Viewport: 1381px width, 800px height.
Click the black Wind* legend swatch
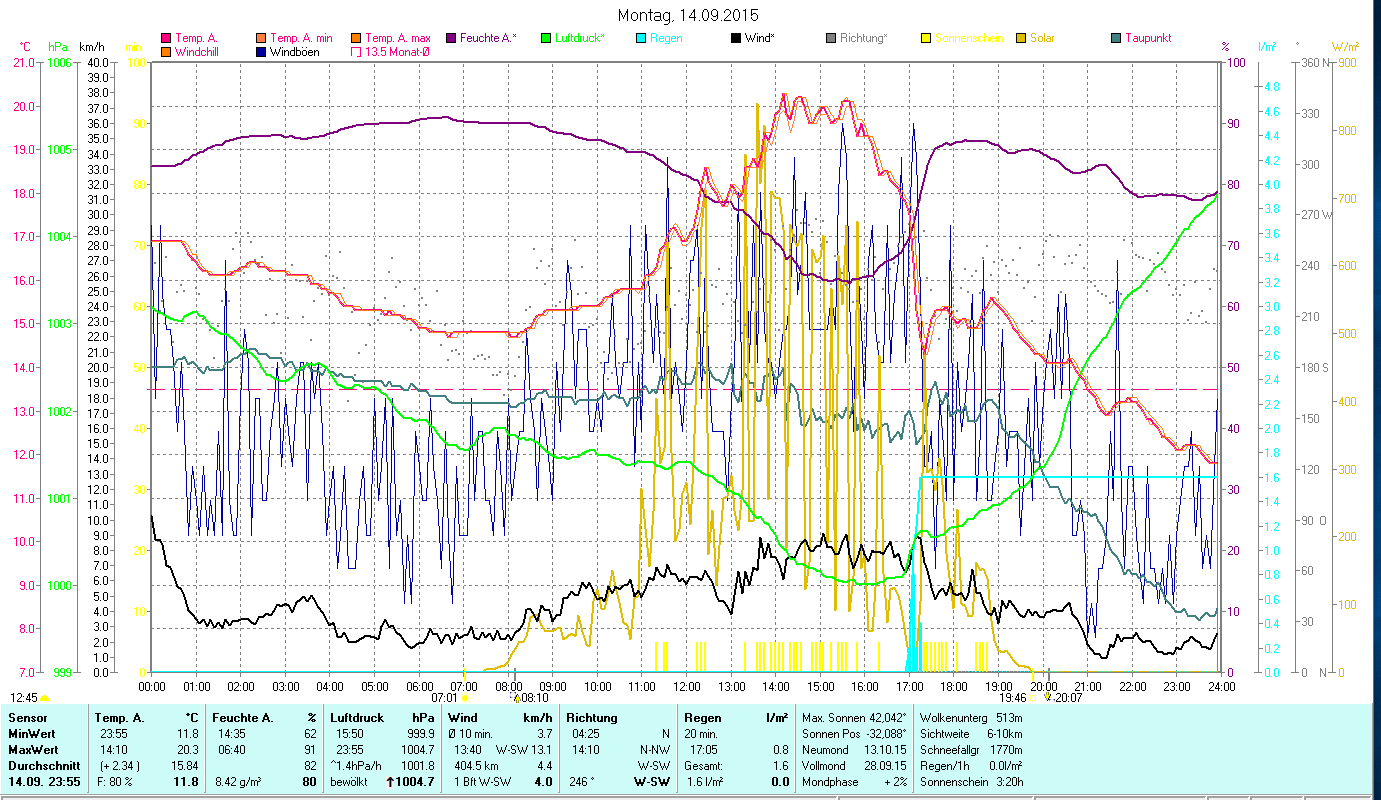pyautogui.click(x=736, y=38)
